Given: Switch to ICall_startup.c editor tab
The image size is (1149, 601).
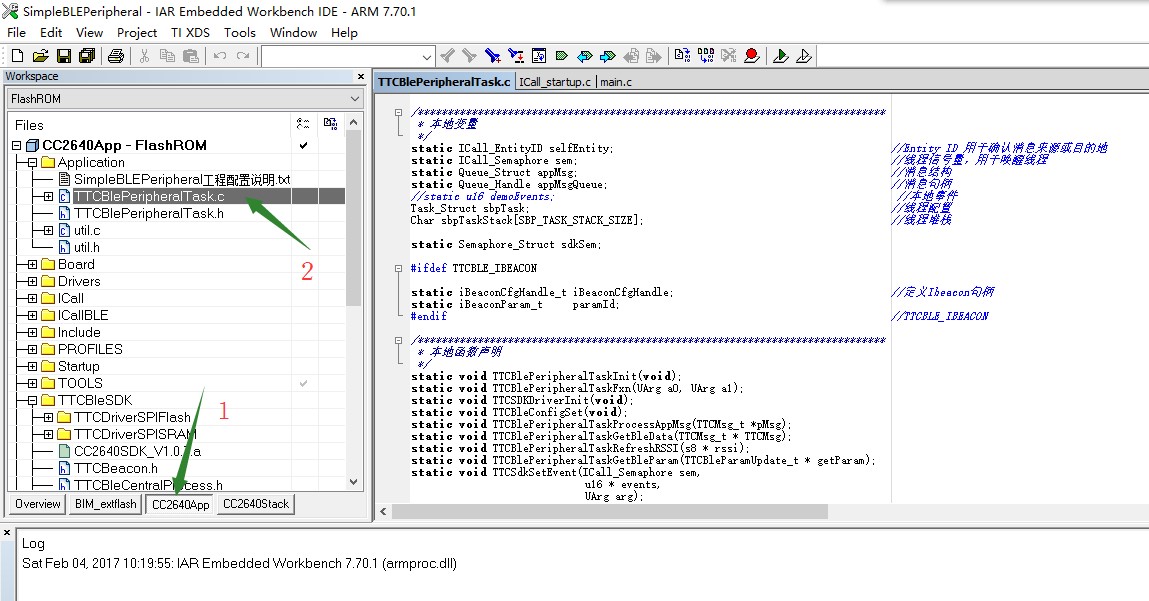Looking at the screenshot, I should [x=555, y=82].
